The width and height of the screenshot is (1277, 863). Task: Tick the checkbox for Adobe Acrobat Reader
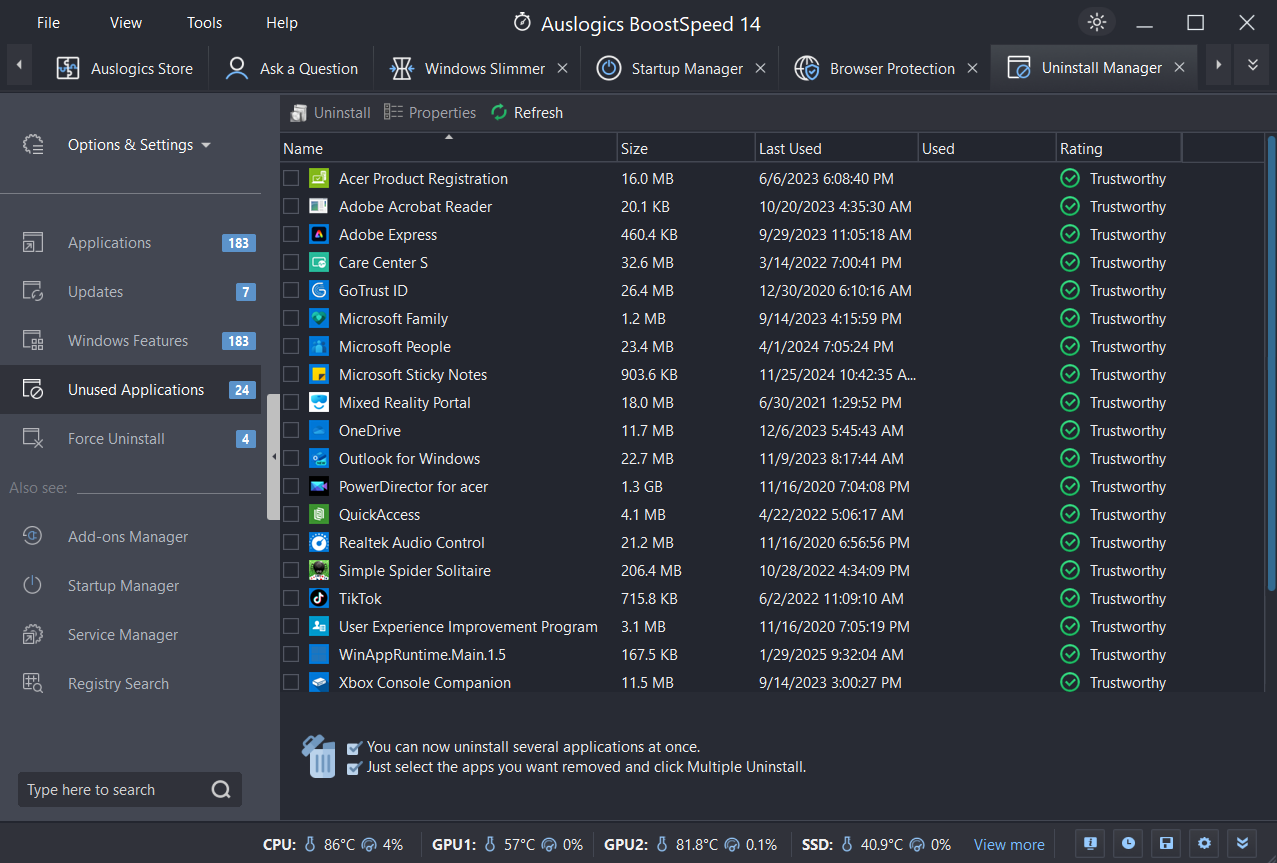pyautogui.click(x=291, y=206)
